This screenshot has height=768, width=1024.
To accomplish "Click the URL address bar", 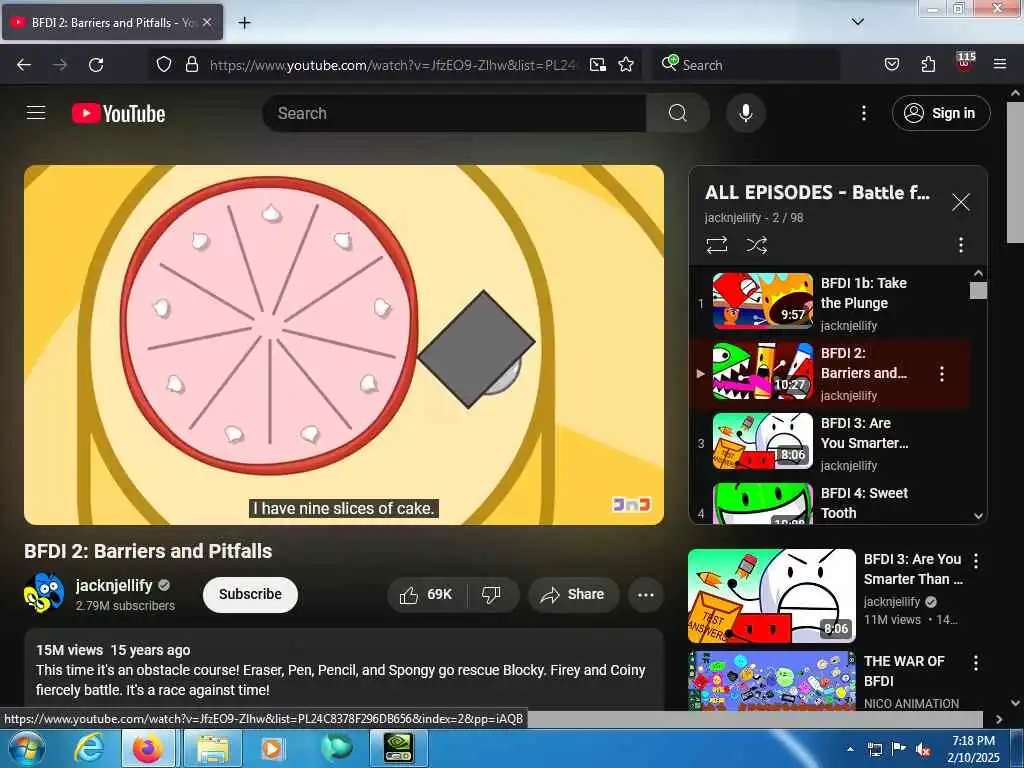I will (392, 65).
